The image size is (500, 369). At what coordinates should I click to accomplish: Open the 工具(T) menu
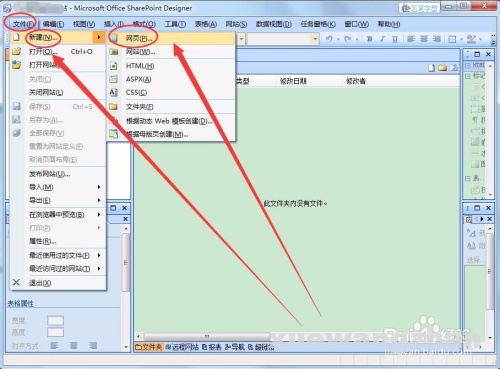(175, 24)
